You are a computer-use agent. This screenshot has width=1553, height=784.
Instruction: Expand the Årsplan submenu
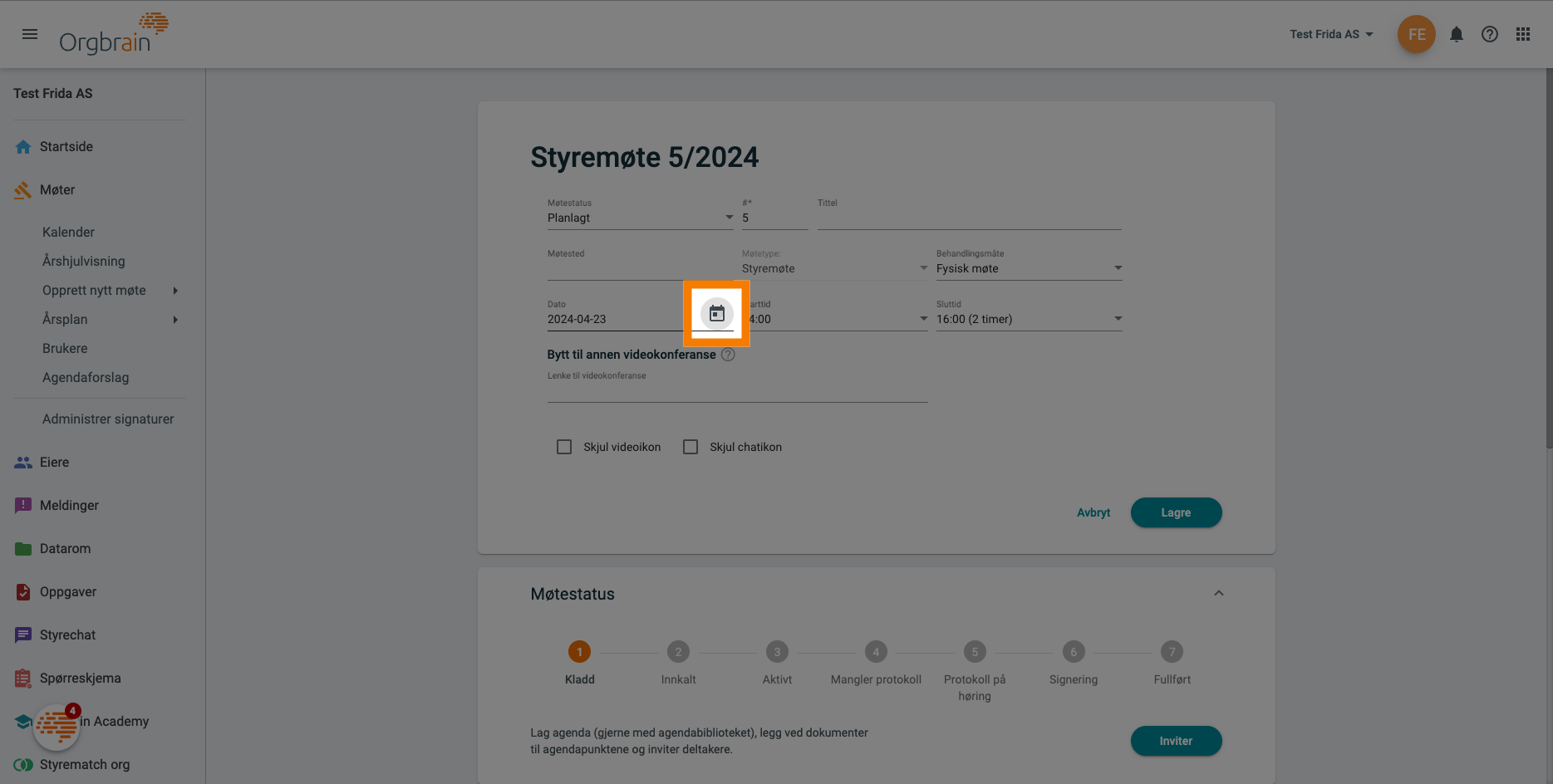click(175, 320)
